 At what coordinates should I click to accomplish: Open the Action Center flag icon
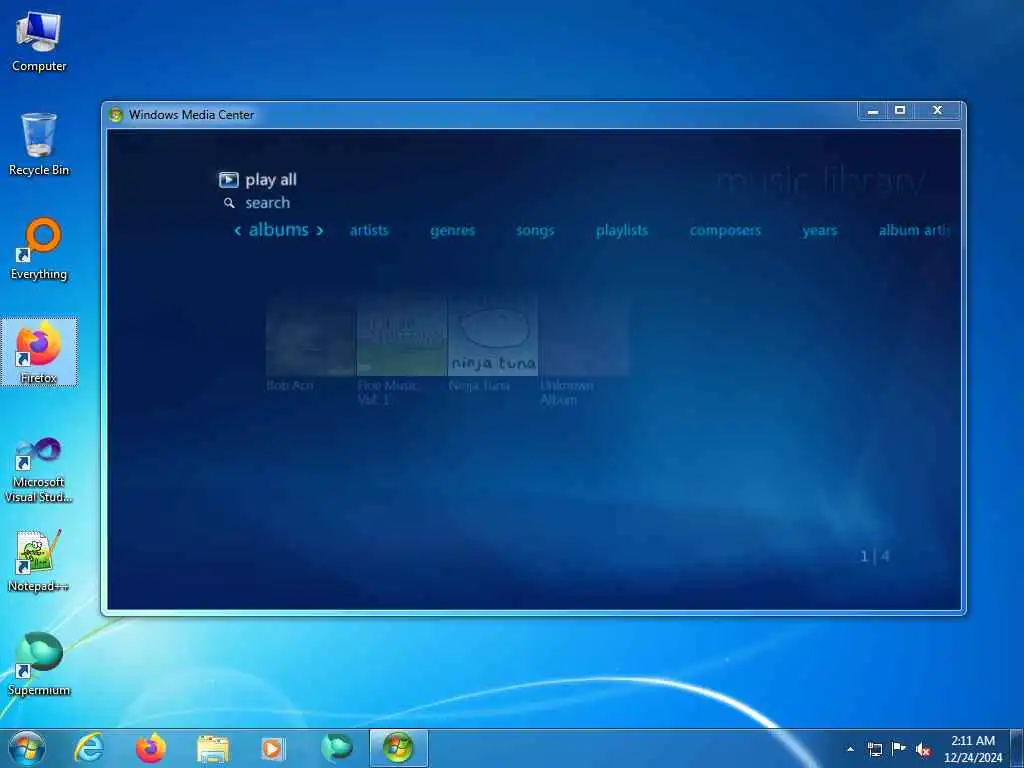click(x=899, y=749)
